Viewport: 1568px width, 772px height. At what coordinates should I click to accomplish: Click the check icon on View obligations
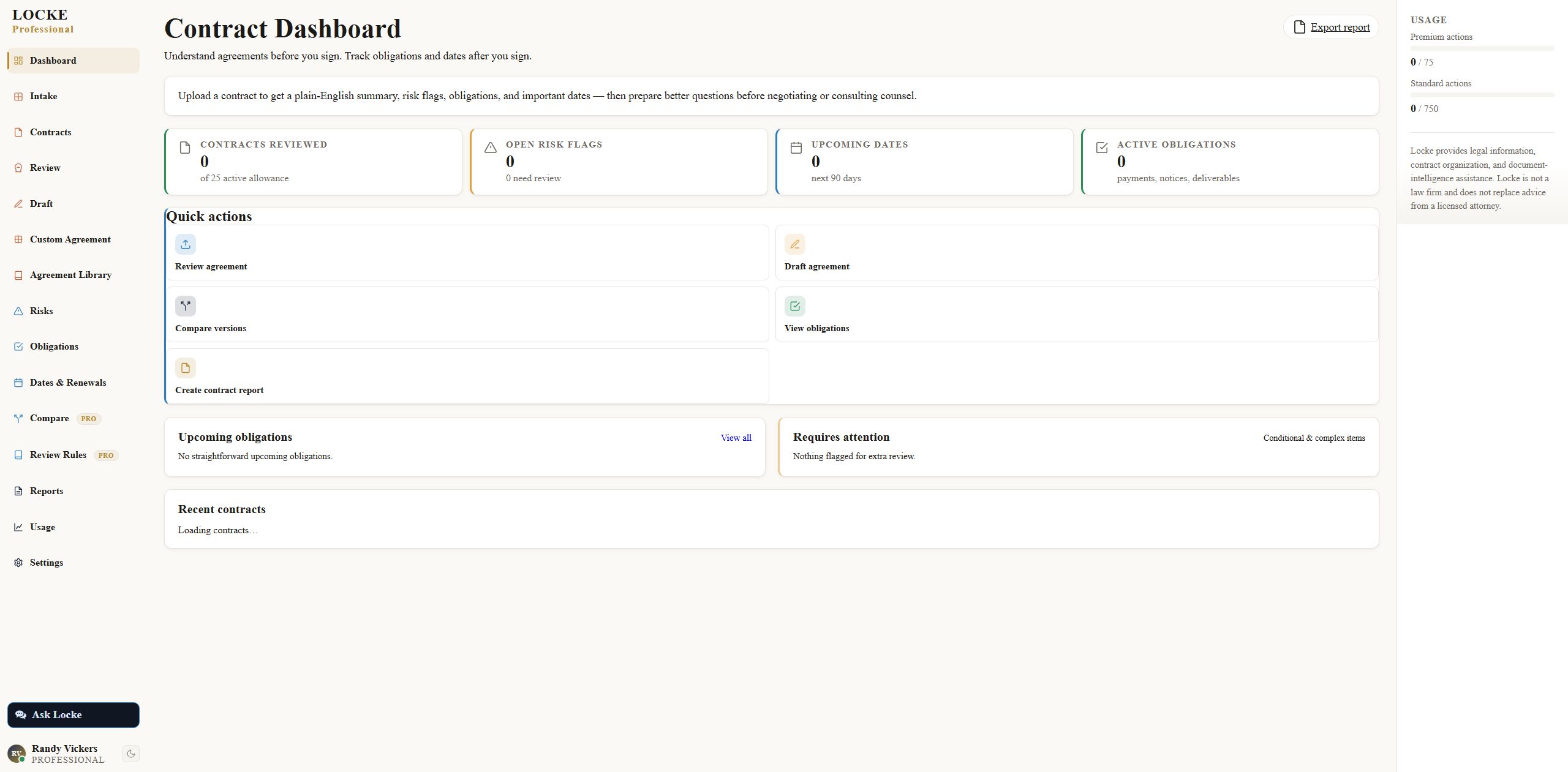pos(795,306)
